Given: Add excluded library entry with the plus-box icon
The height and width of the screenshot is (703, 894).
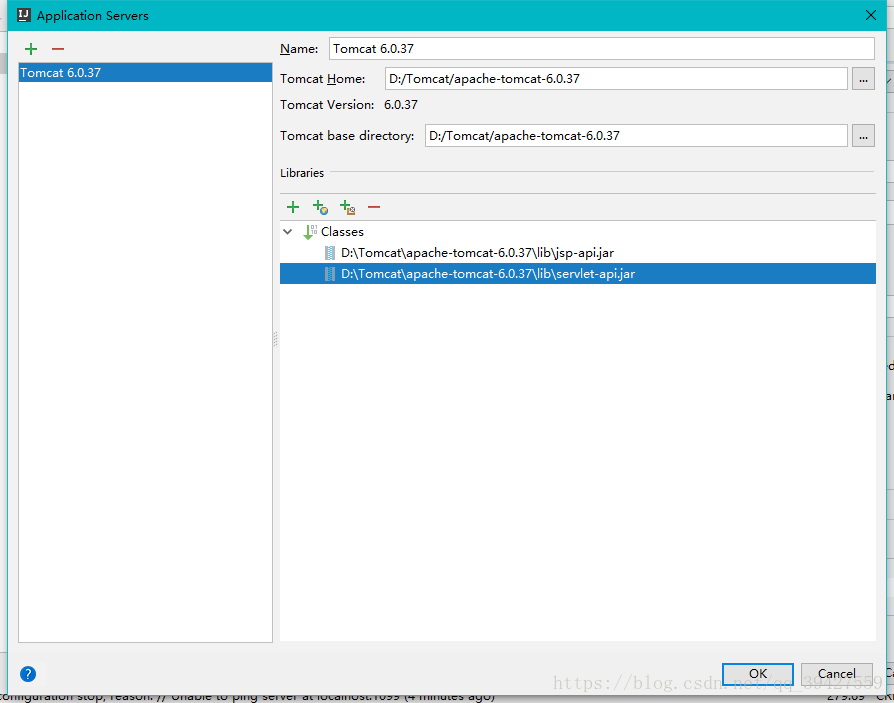Looking at the screenshot, I should pos(347,207).
